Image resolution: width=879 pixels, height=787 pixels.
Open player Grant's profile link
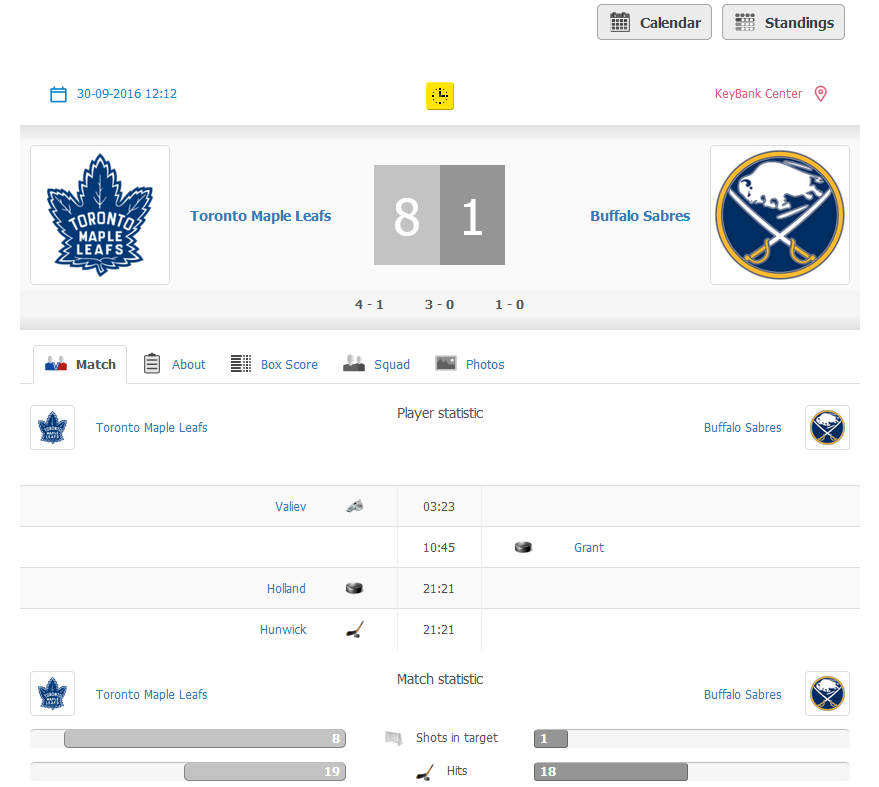589,548
